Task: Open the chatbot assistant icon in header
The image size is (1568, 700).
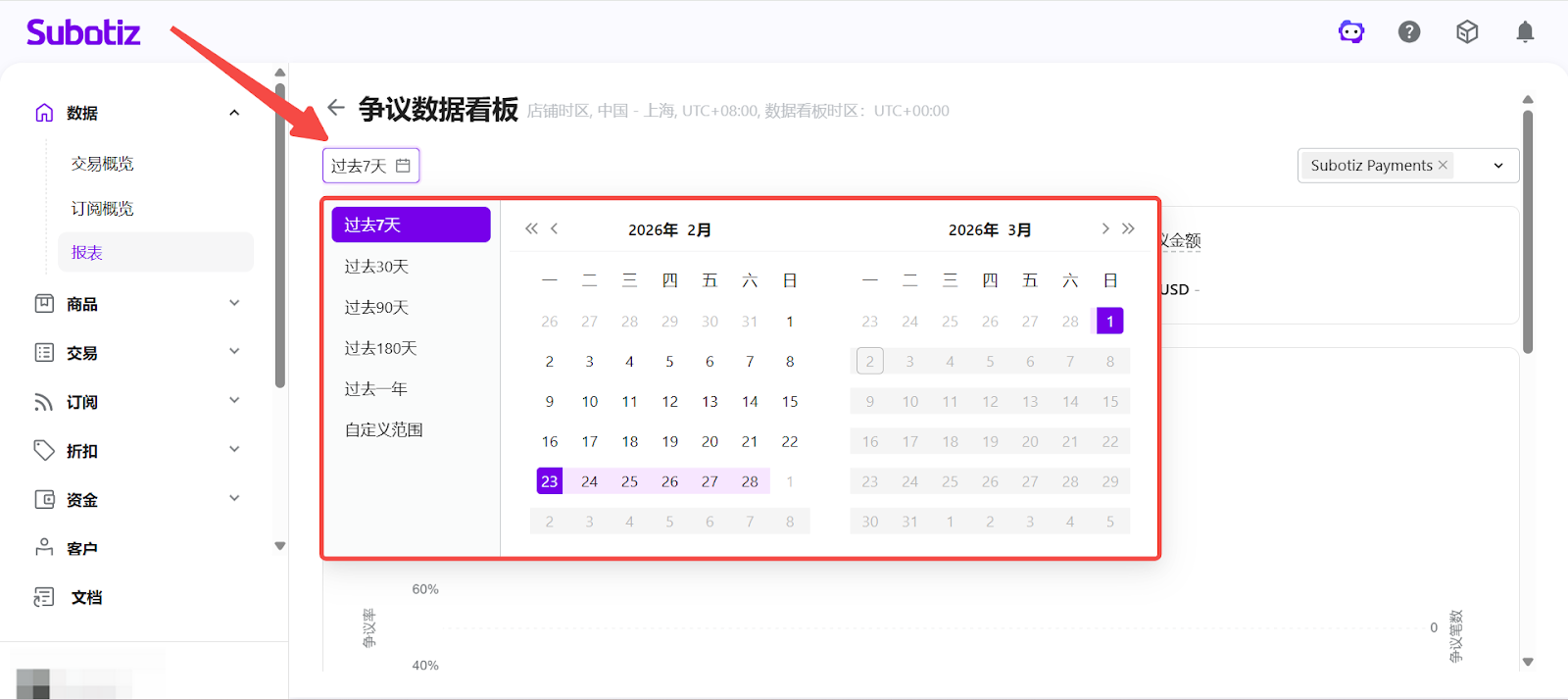Action: click(1351, 32)
